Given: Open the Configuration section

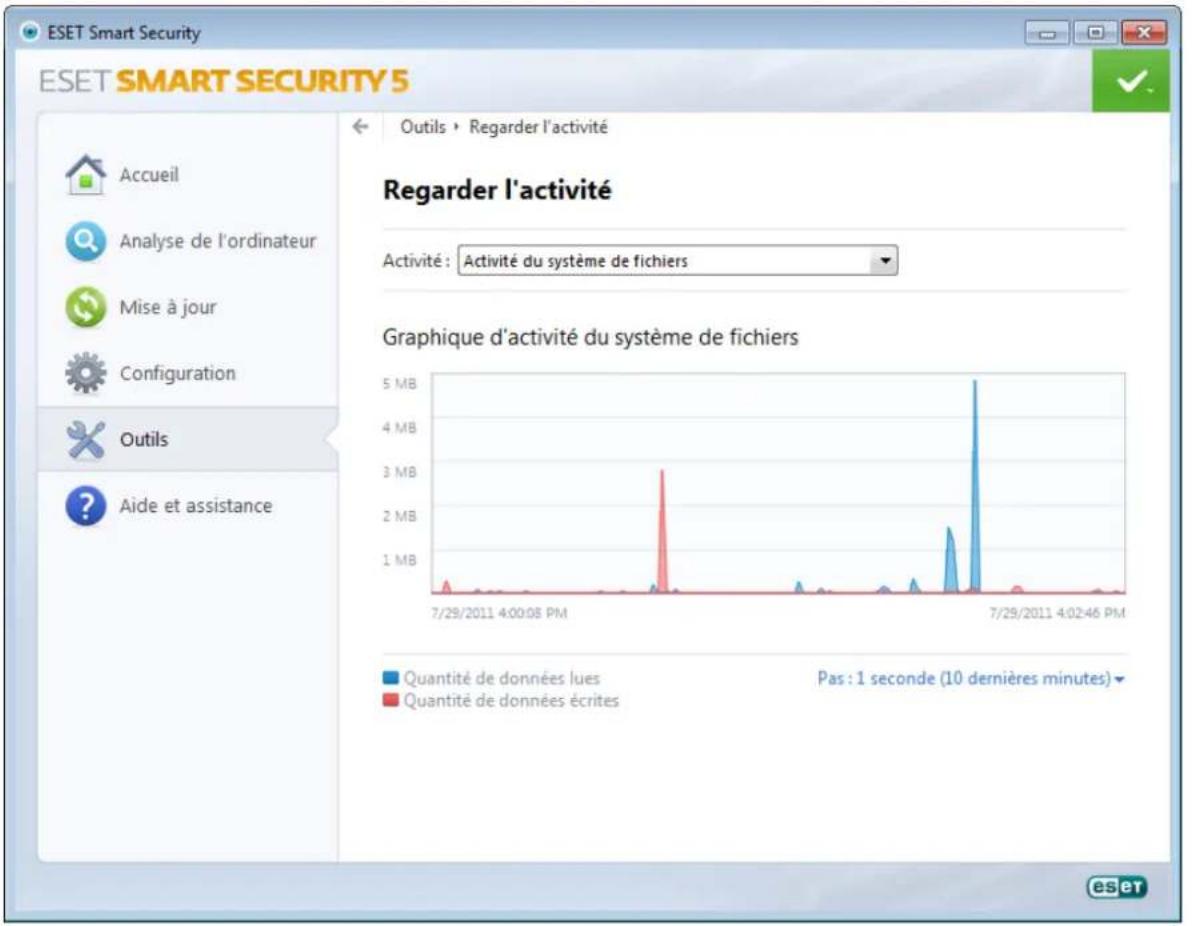Looking at the screenshot, I should point(189,373).
